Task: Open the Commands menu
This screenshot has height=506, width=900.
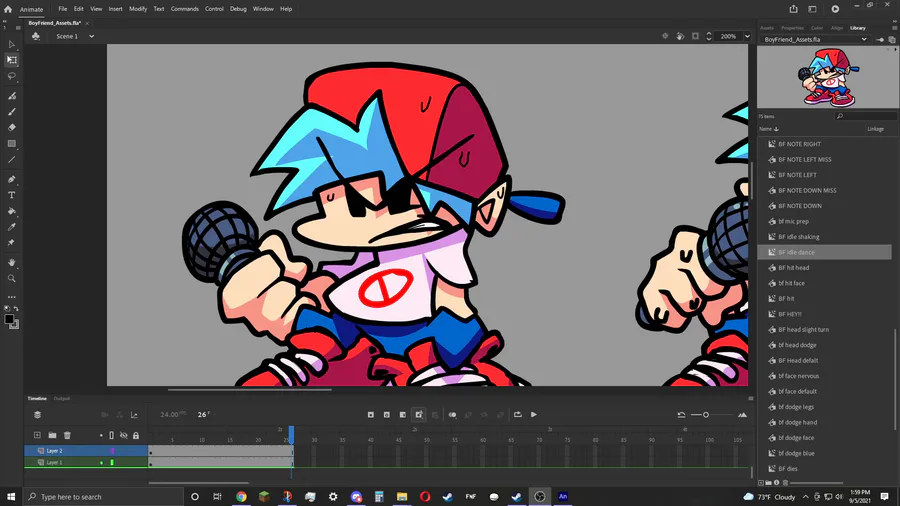Action: pyautogui.click(x=185, y=9)
